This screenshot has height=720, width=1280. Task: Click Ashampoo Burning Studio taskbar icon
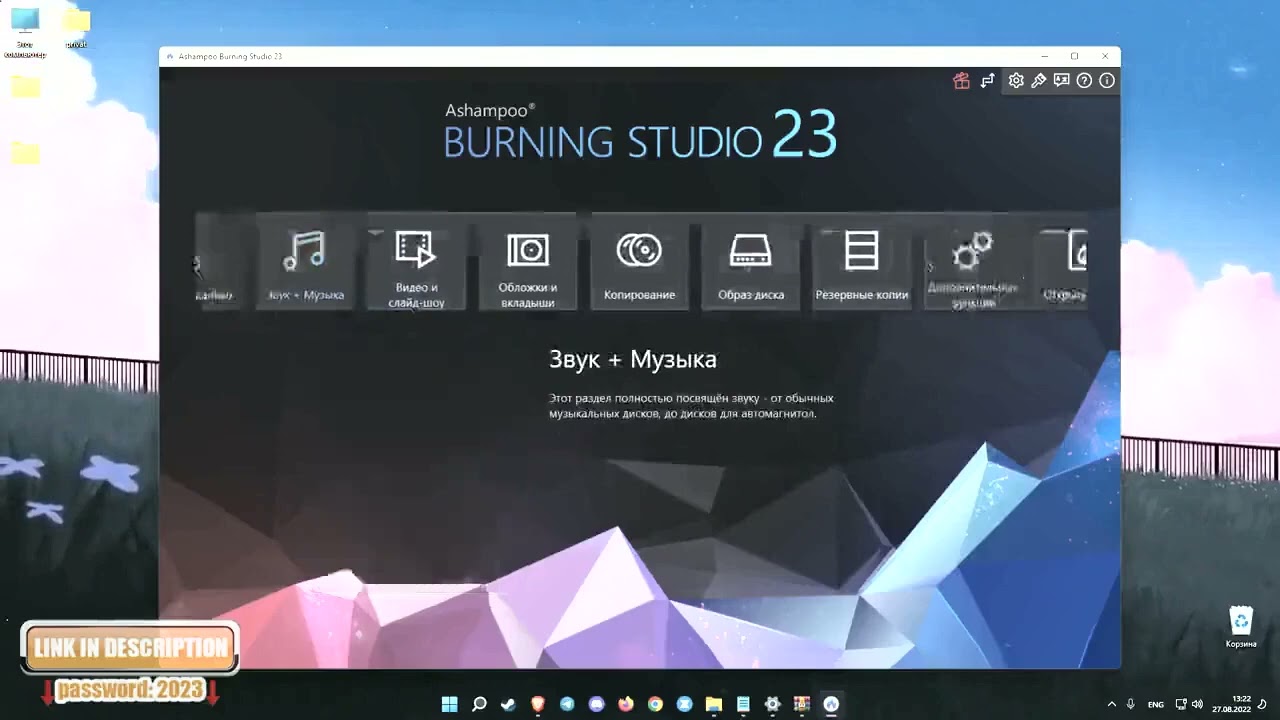pyautogui.click(x=831, y=704)
